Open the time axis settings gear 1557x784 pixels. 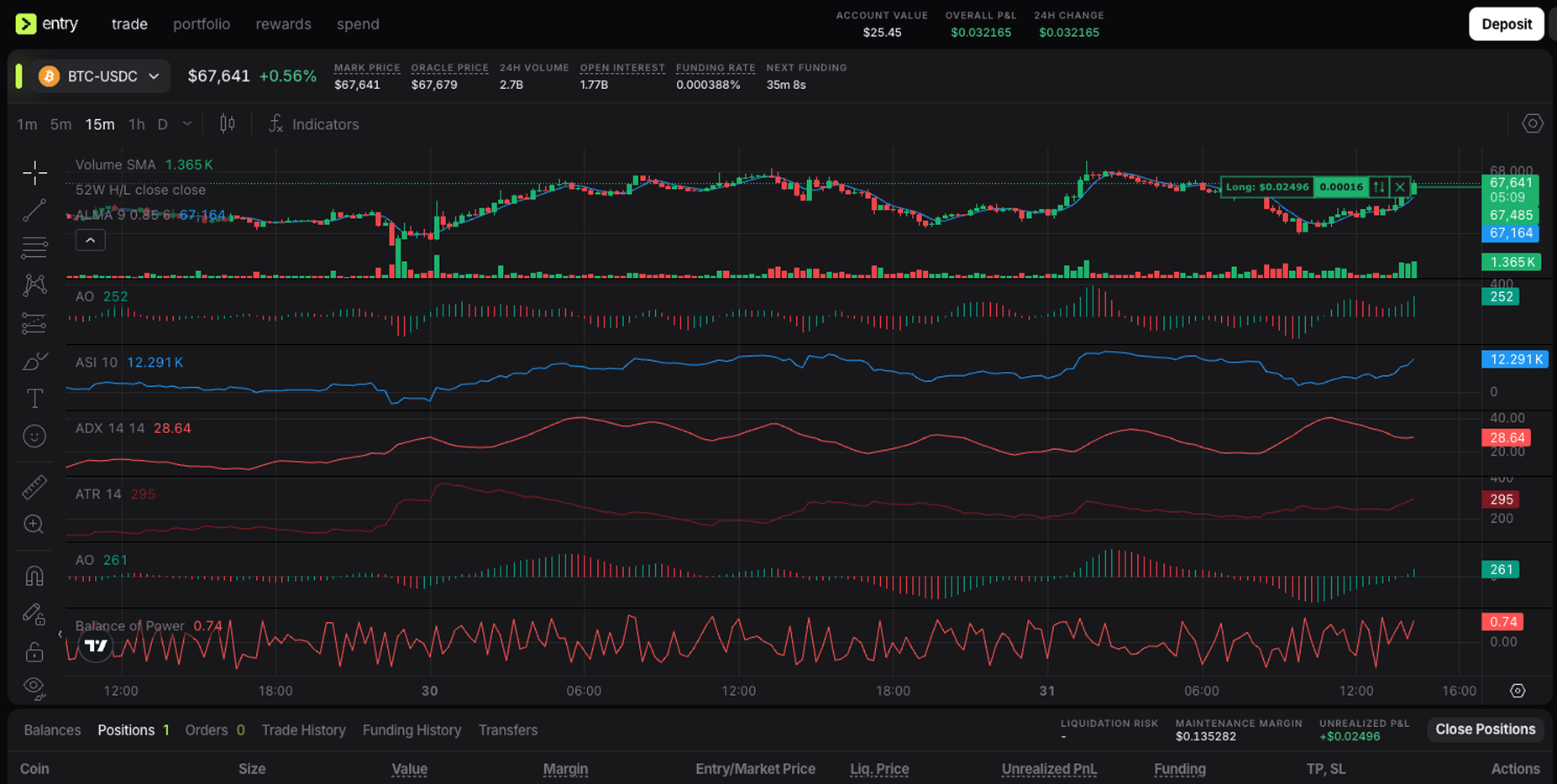[1518, 691]
